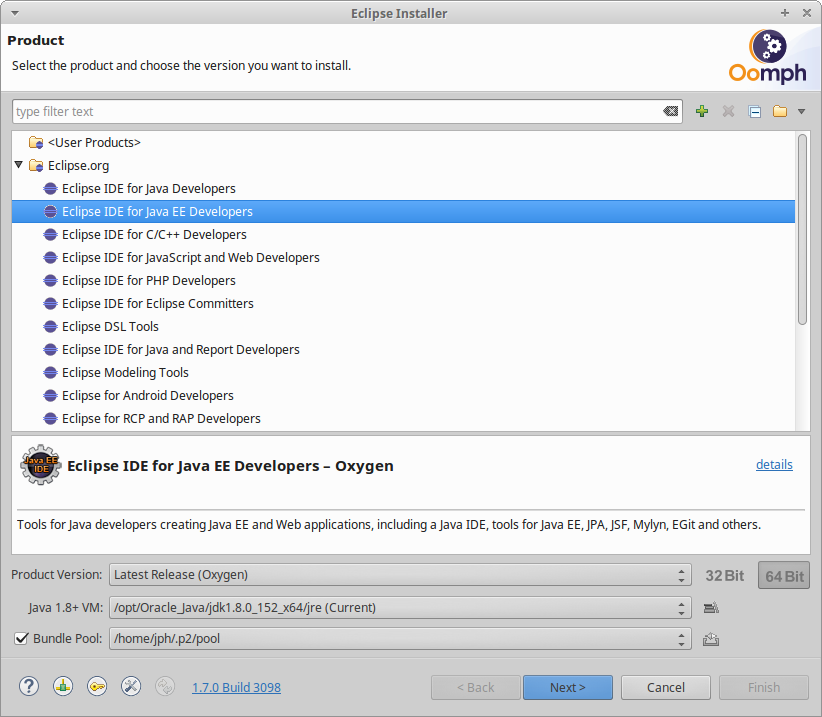Select Eclipse for Android Developers
822x717 pixels.
[x=147, y=396]
